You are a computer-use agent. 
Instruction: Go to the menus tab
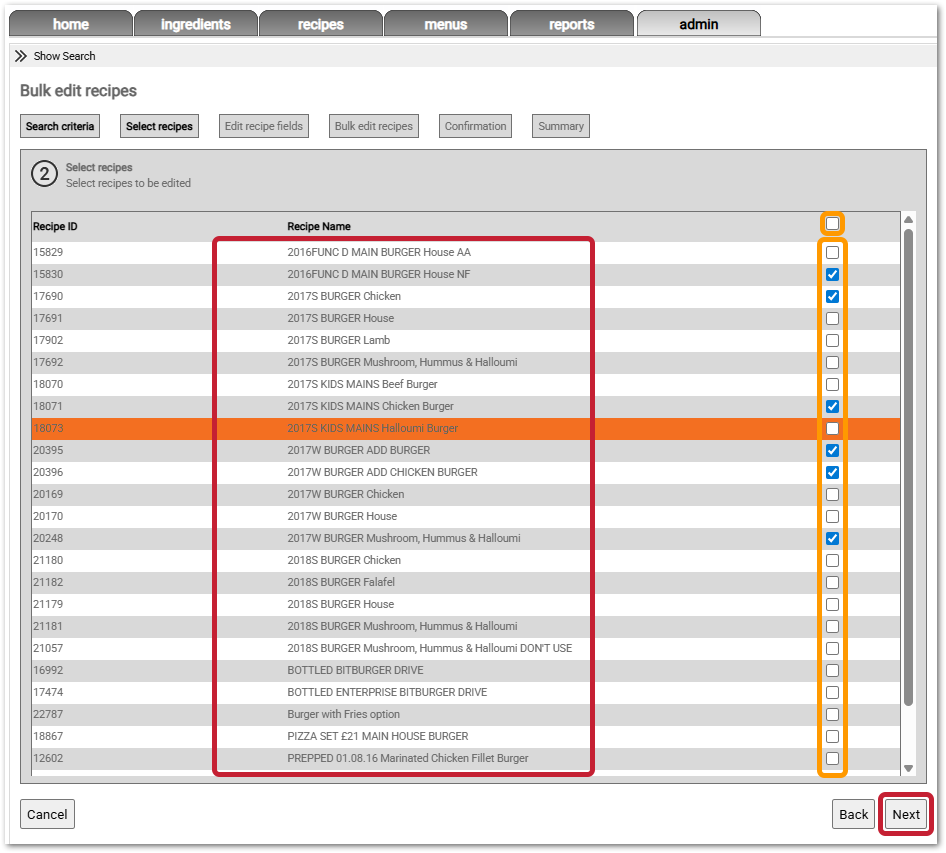pyautogui.click(x=445, y=24)
